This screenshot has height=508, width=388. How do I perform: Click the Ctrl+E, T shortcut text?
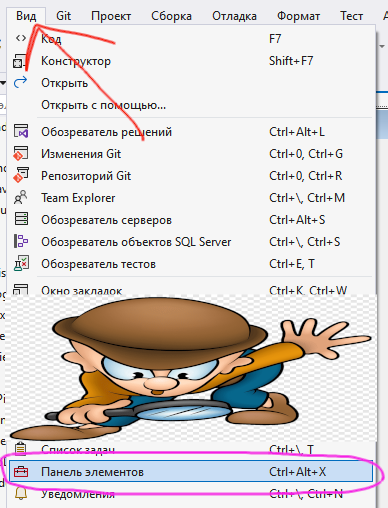pos(292,264)
